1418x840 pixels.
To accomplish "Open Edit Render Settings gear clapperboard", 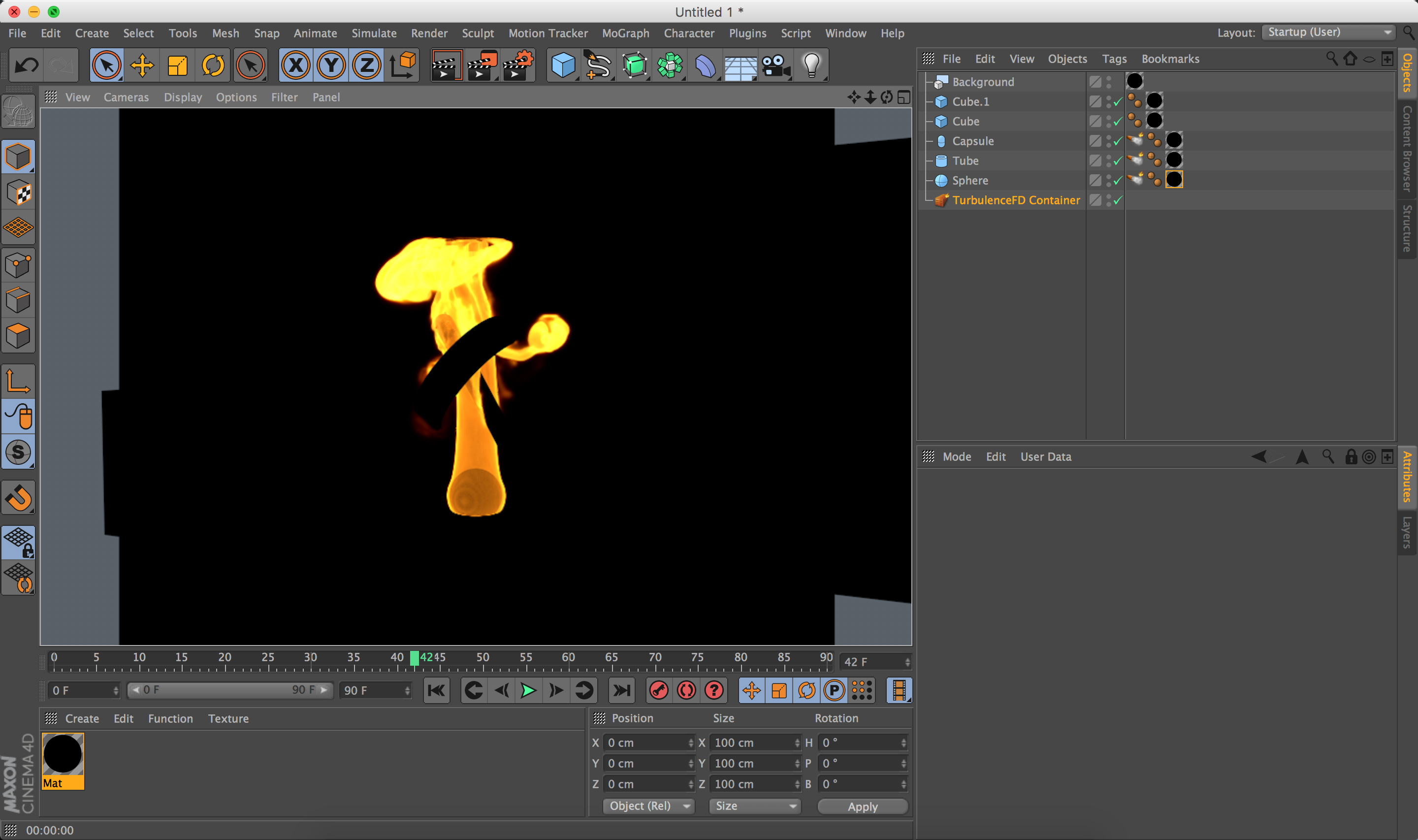I will pyautogui.click(x=517, y=65).
